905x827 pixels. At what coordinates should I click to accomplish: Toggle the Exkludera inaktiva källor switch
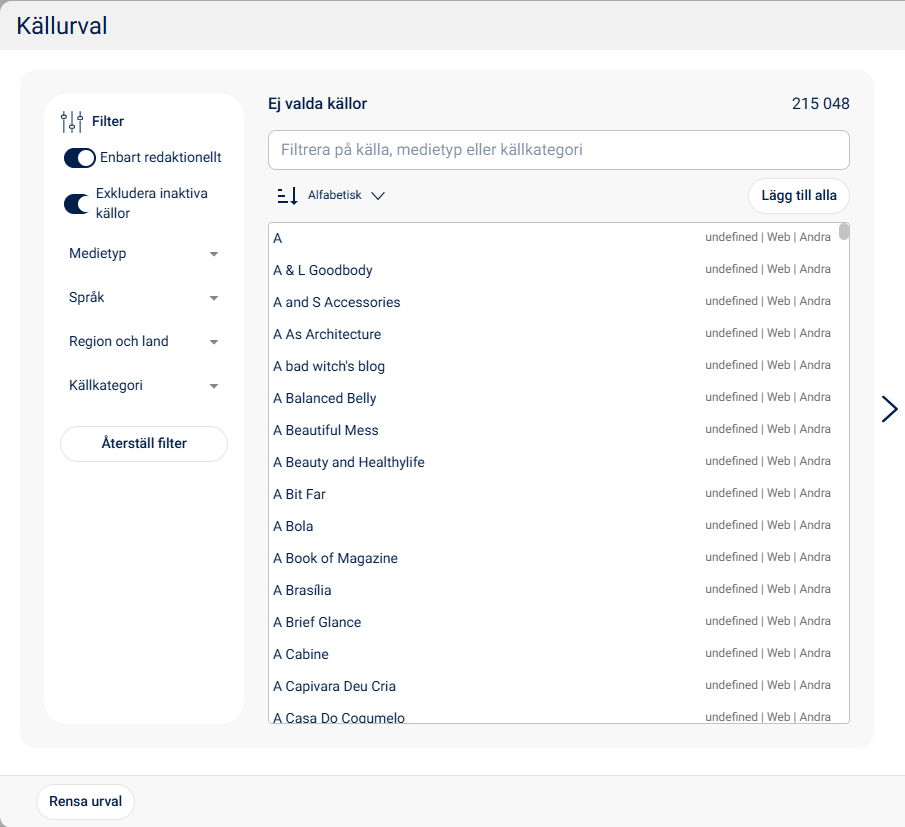77,203
